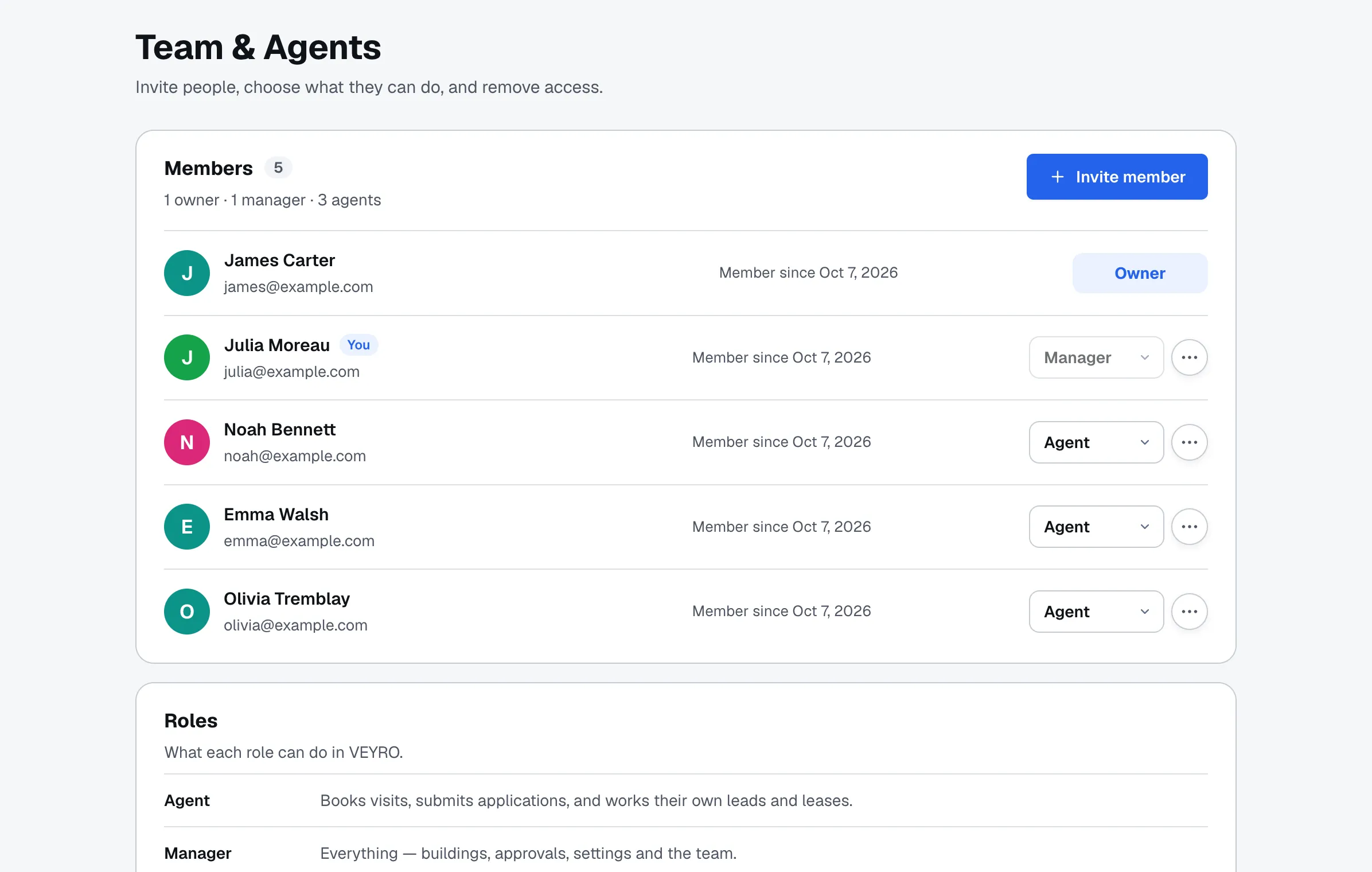Viewport: 1372px width, 872px height.
Task: Change Olivia Tremblay's Agent role dropdown
Action: 1096,612
